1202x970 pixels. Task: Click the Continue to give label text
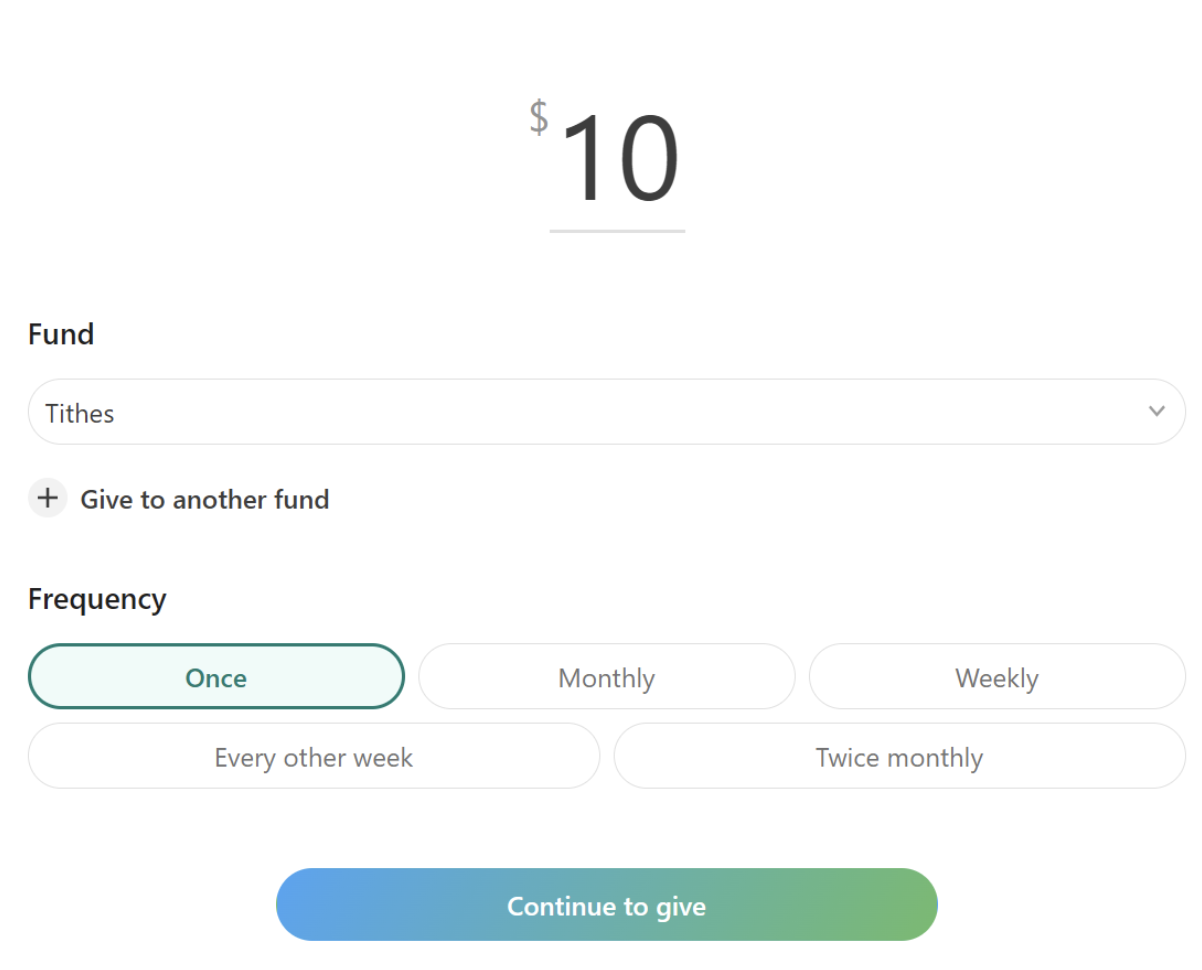point(607,906)
